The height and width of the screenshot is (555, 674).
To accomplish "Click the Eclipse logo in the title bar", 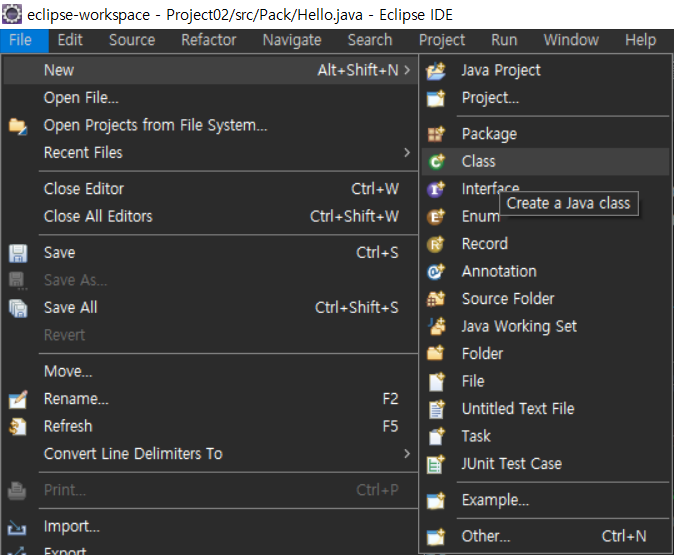I will (12, 14).
